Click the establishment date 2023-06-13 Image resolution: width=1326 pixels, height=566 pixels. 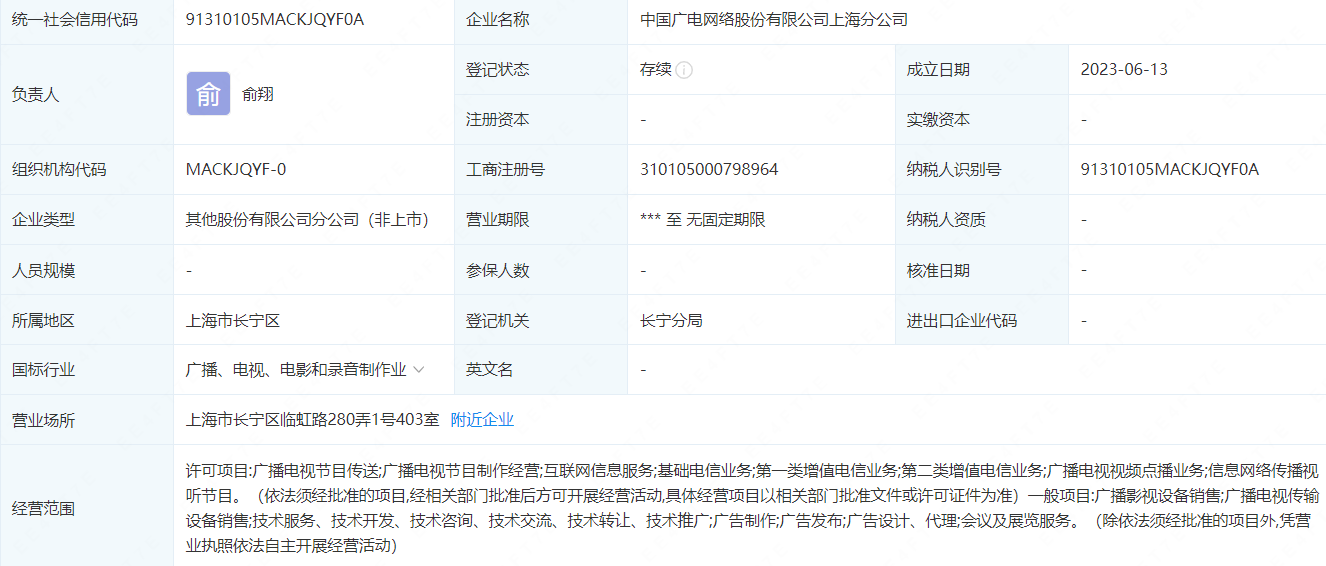tap(1124, 70)
